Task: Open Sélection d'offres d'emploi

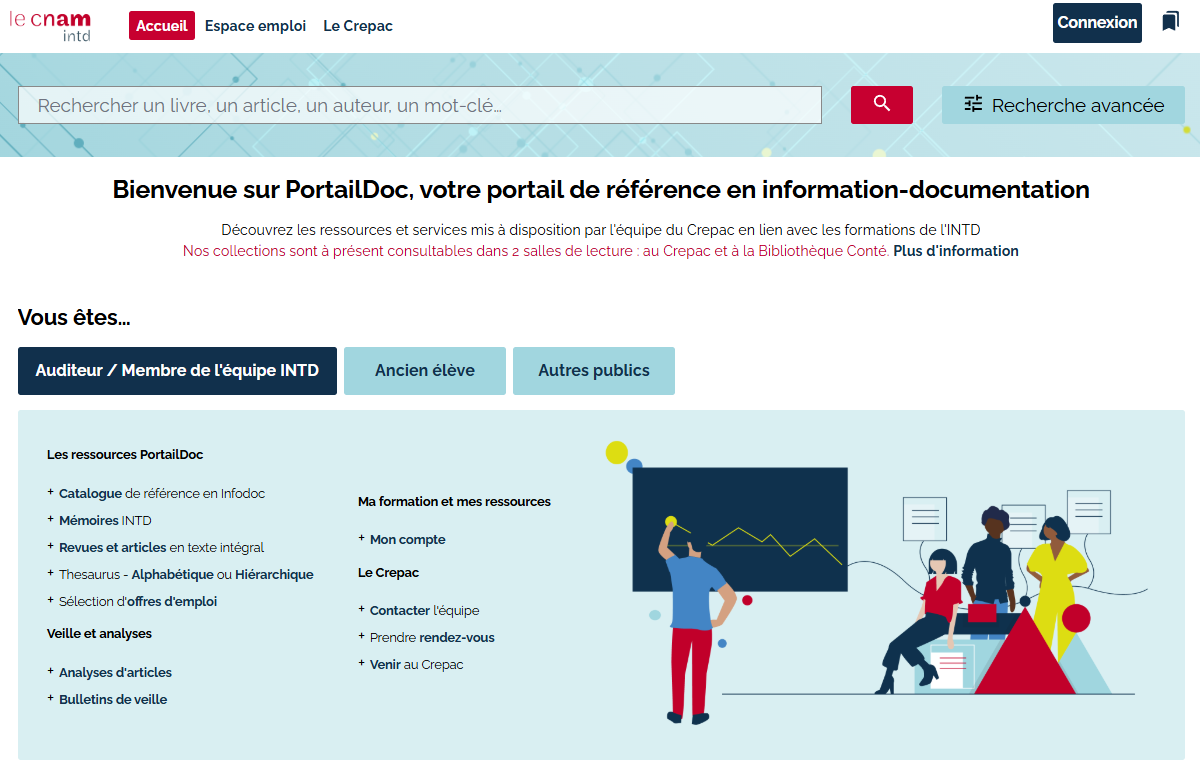Action: (138, 601)
